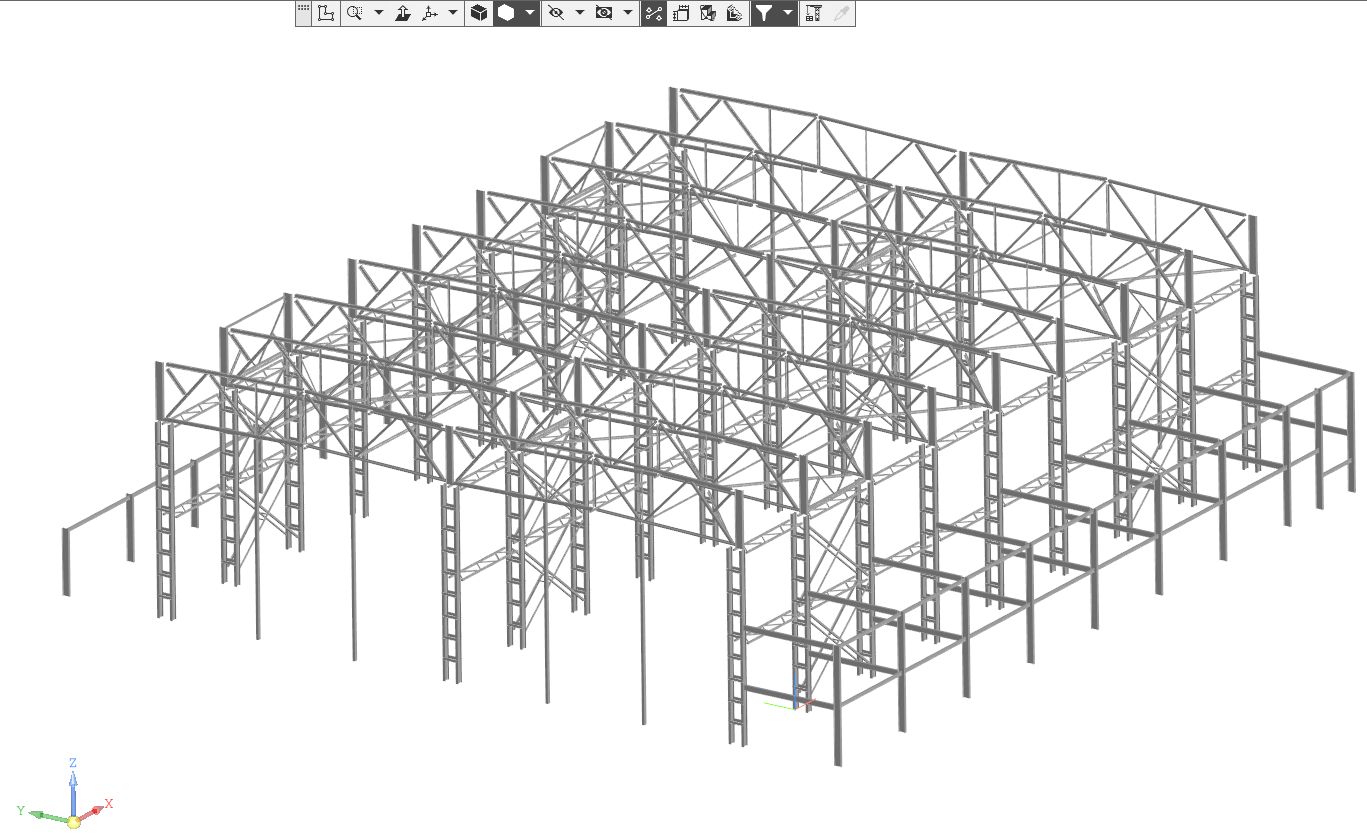This screenshot has height=836, width=1367.
Task: Select the magnifier zoom tool
Action: pyautogui.click(x=354, y=13)
